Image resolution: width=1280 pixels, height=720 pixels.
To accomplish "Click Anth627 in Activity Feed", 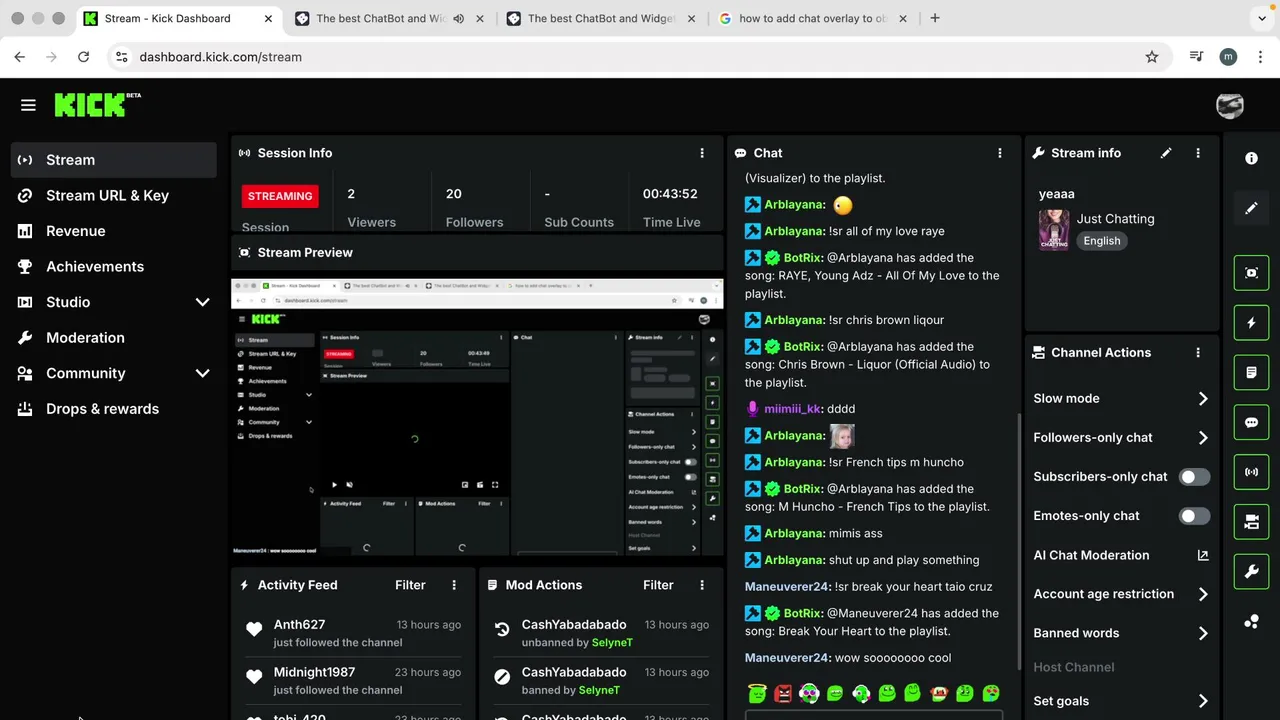I will point(300,624).
